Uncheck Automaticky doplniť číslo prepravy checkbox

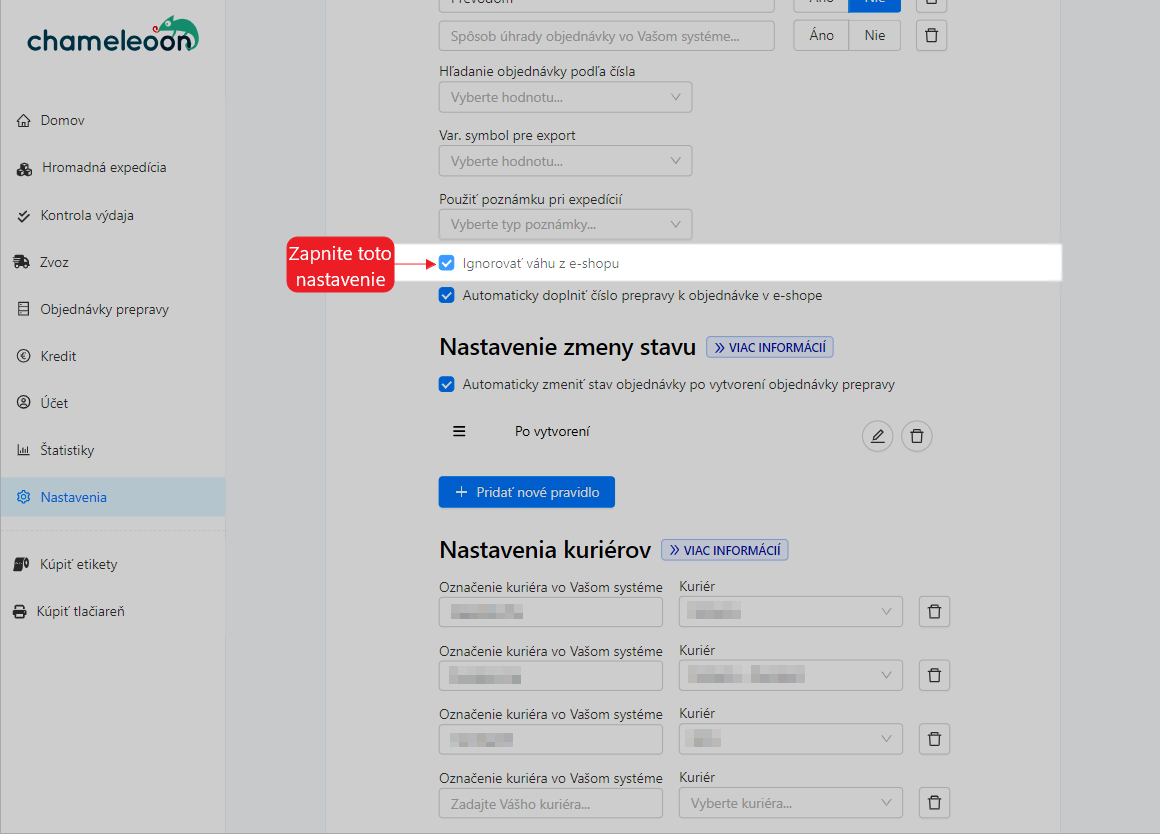(447, 296)
